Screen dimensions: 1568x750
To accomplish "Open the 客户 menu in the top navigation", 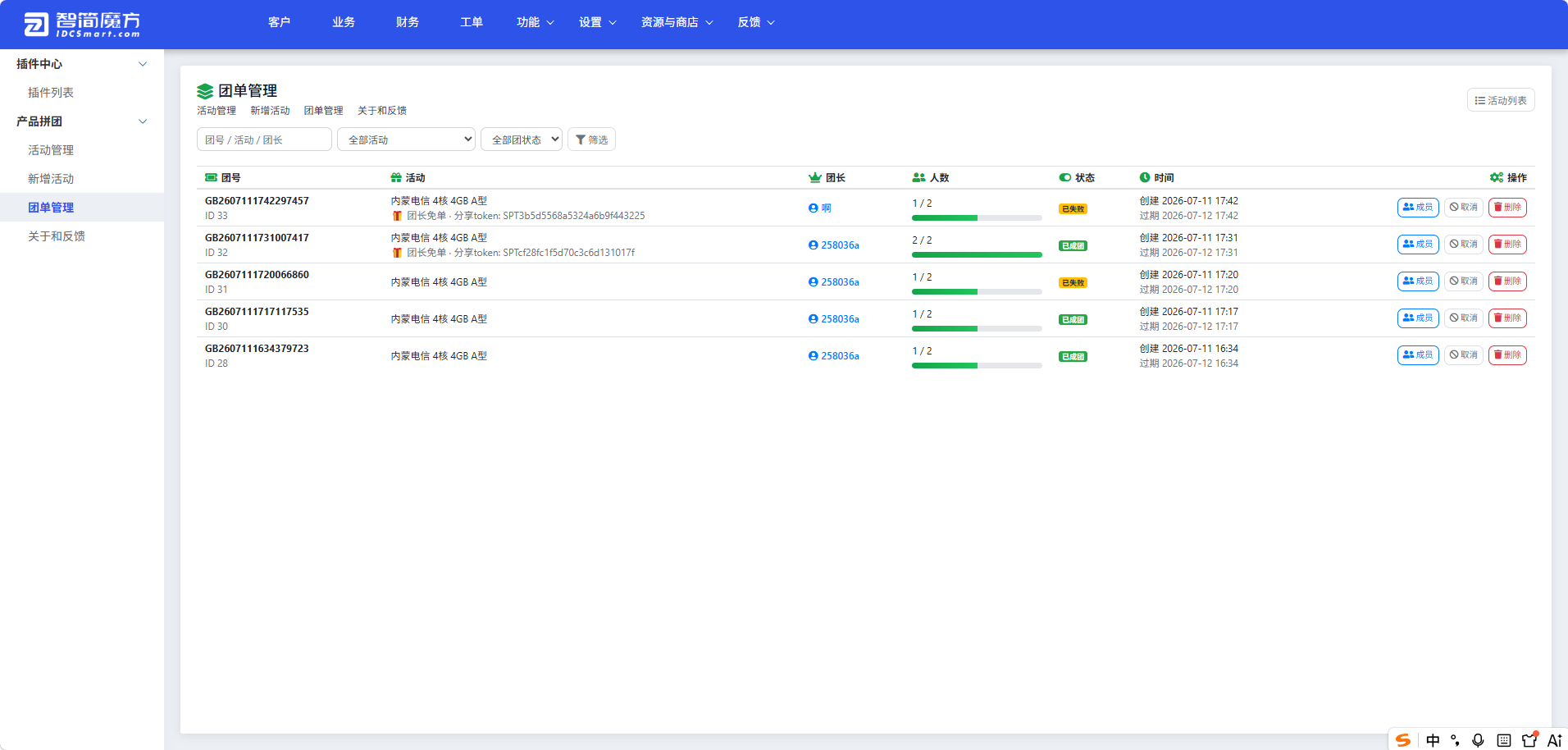I will tap(279, 22).
